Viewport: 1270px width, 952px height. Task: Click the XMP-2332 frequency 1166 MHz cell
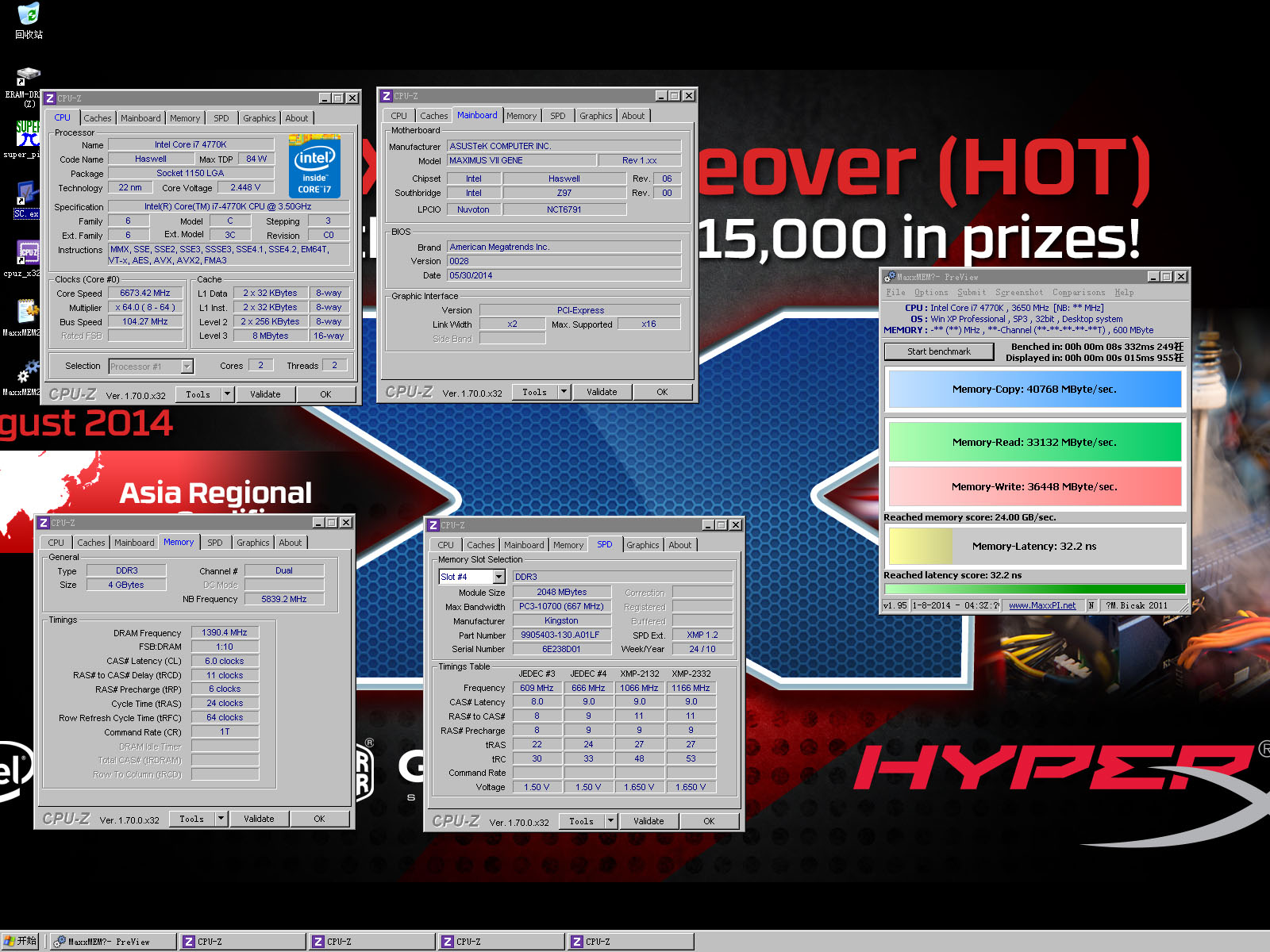[691, 688]
